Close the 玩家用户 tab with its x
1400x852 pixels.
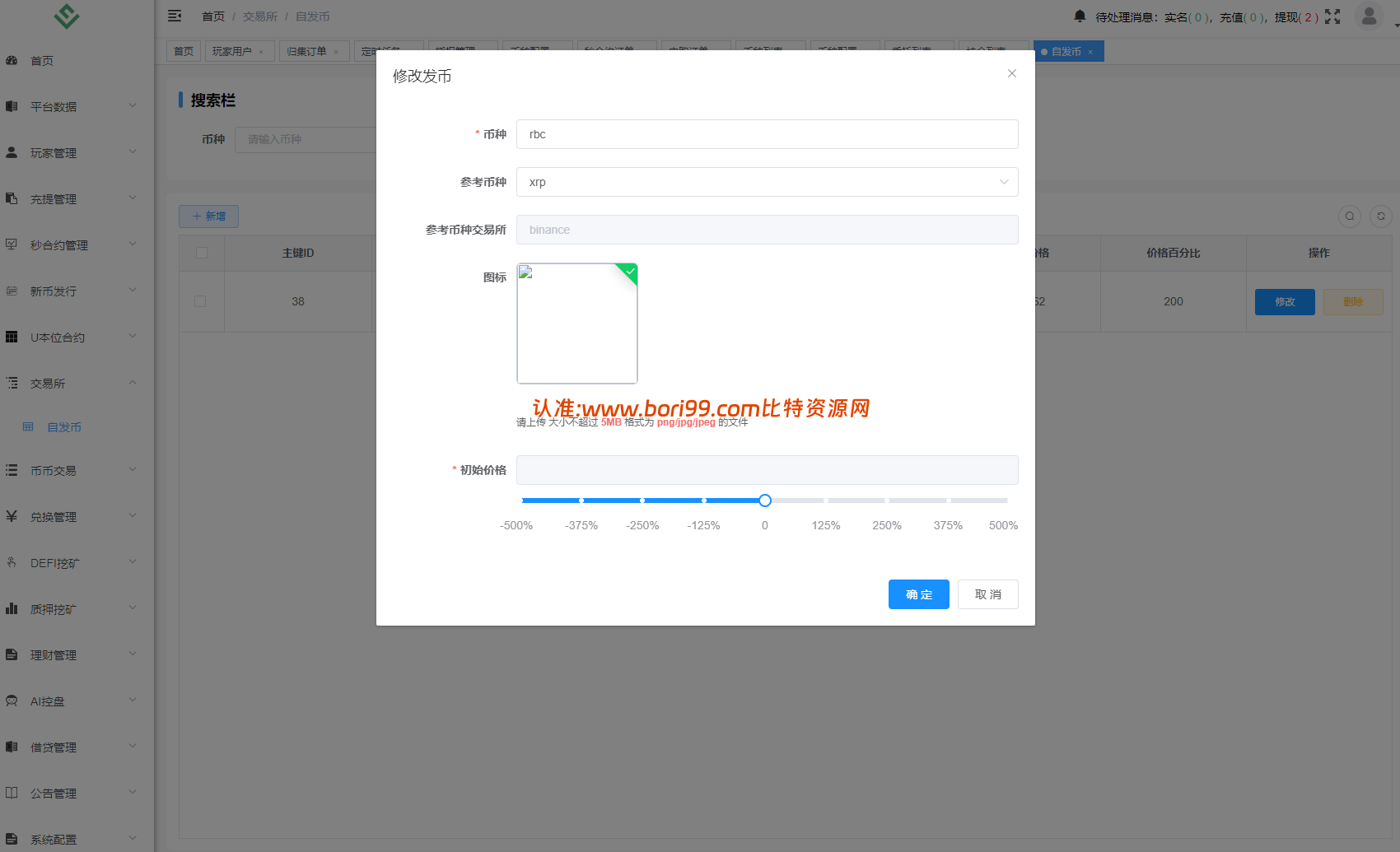pos(261,52)
